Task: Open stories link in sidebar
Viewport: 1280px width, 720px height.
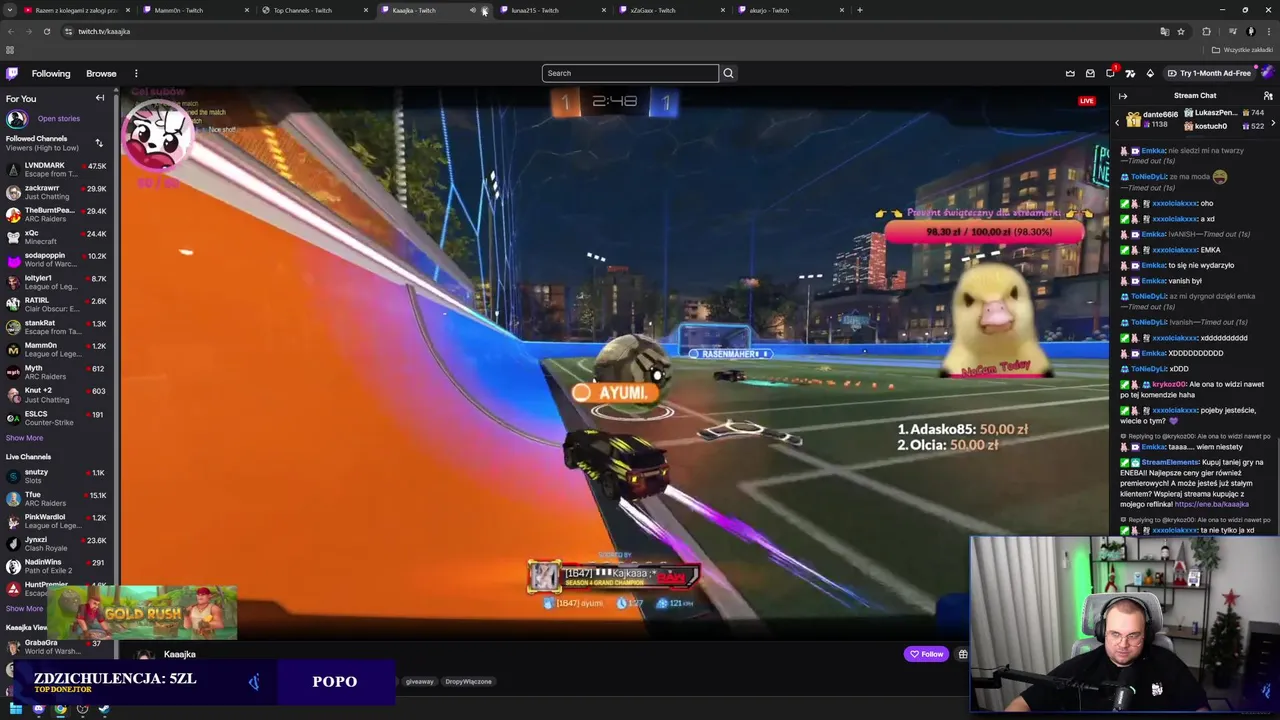Action: pyautogui.click(x=58, y=119)
